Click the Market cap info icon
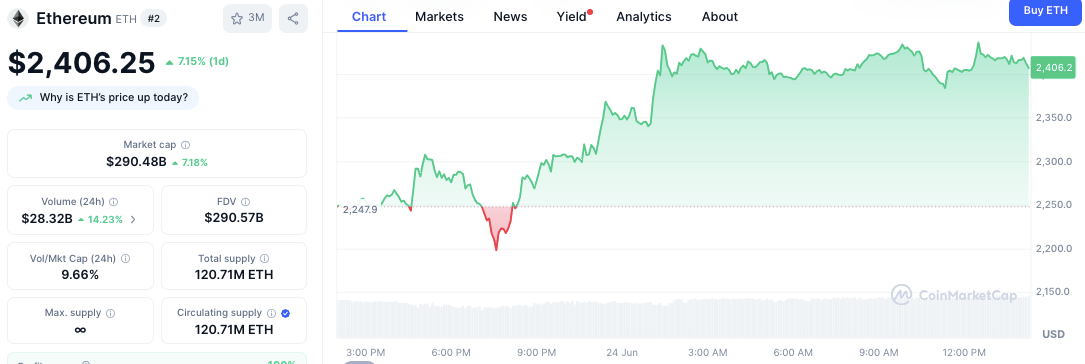The width and height of the screenshot is (1085, 364). pyautogui.click(x=185, y=145)
